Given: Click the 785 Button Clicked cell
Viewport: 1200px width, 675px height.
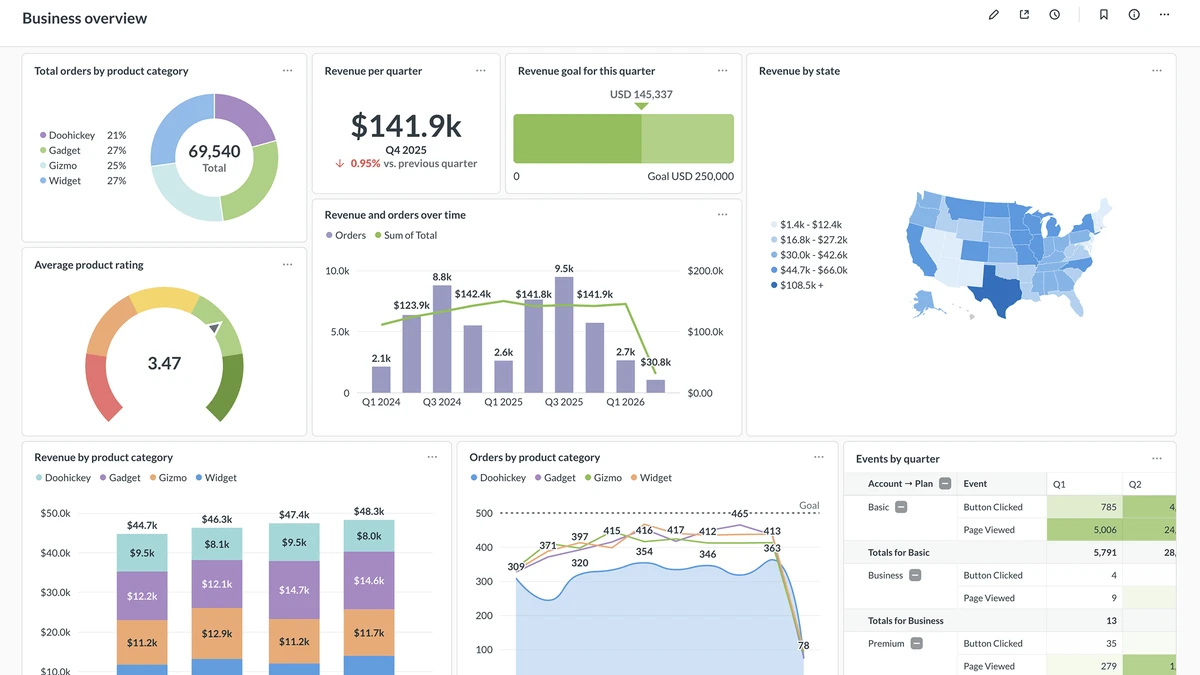Looking at the screenshot, I should 1084,507.
